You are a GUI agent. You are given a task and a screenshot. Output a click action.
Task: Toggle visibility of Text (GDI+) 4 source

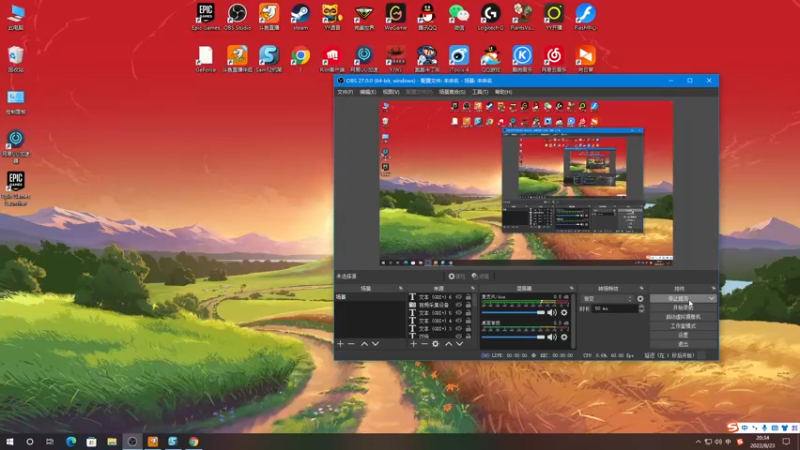coord(459,321)
